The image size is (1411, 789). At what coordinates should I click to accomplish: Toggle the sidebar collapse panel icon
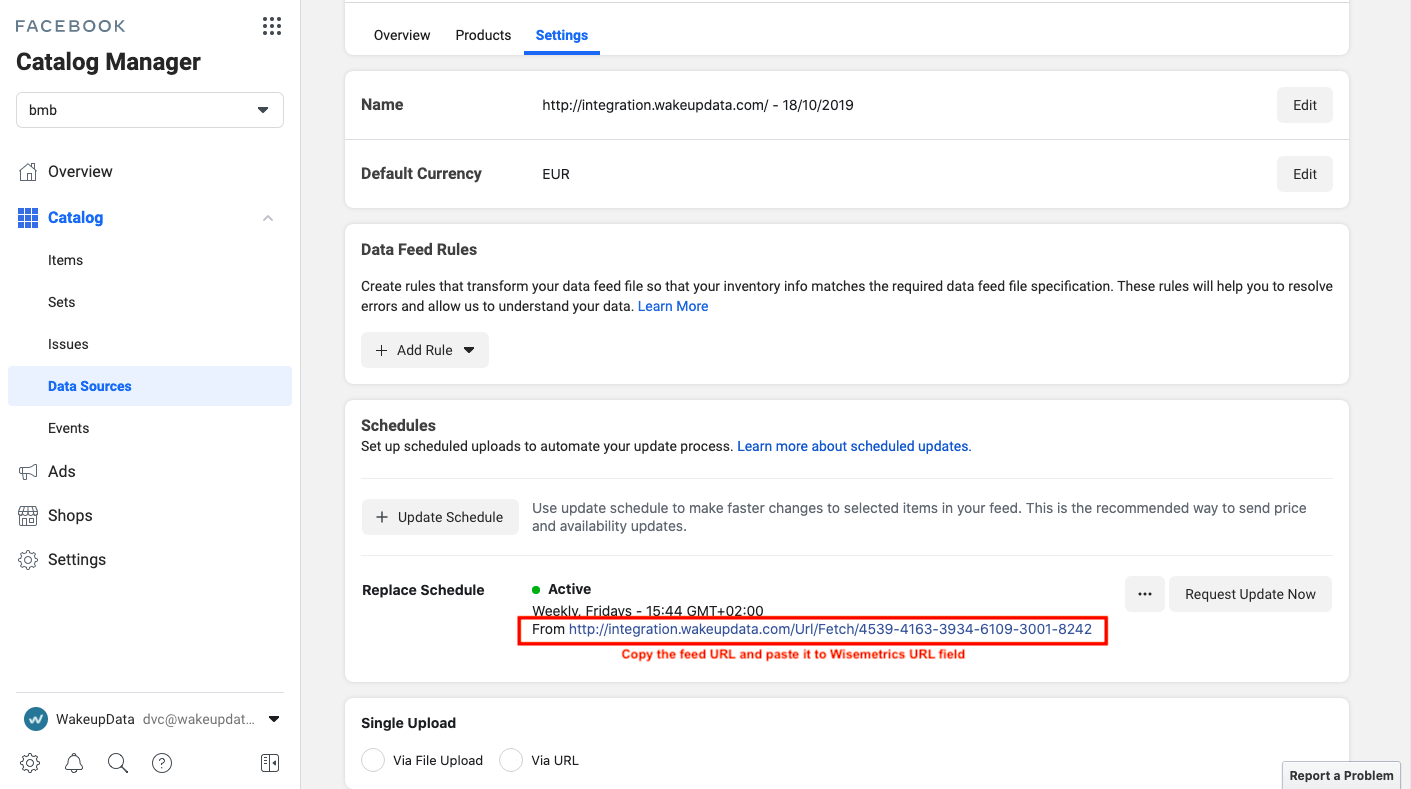point(270,763)
